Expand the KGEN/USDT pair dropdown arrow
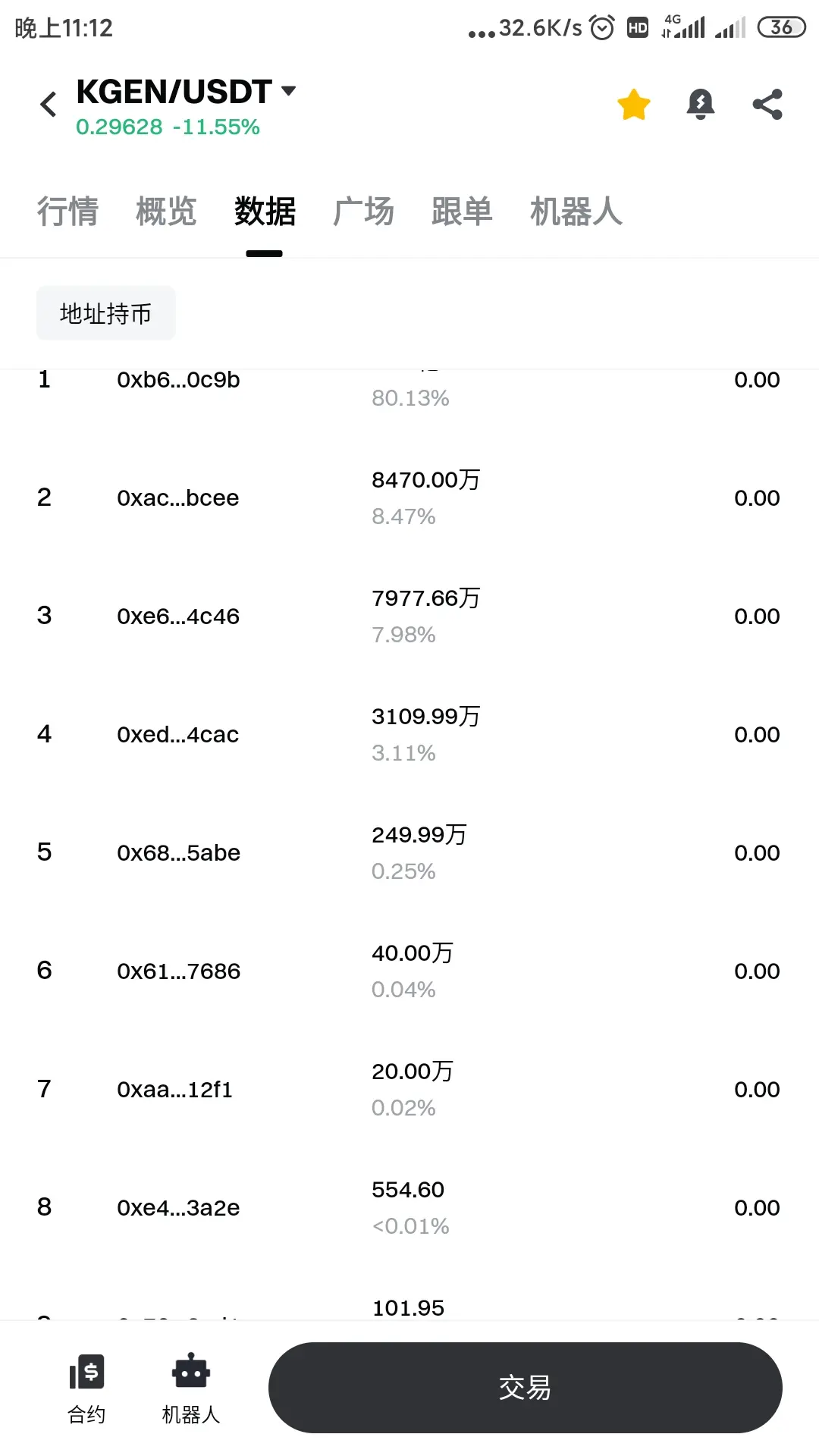Screen dimensions: 819x1456 tap(288, 91)
